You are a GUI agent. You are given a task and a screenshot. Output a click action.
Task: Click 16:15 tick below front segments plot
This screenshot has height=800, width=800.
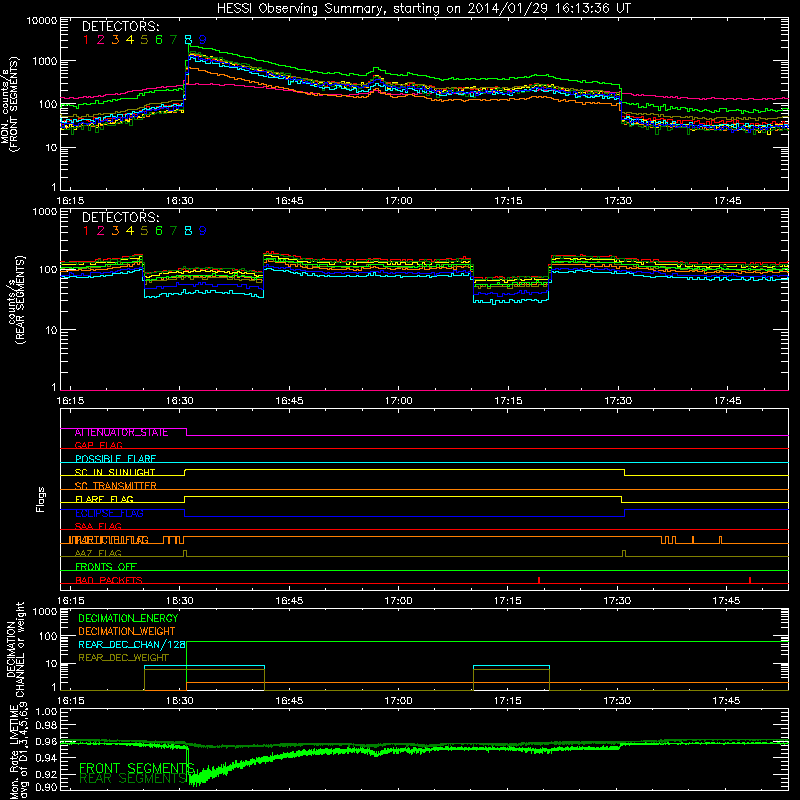(x=70, y=201)
